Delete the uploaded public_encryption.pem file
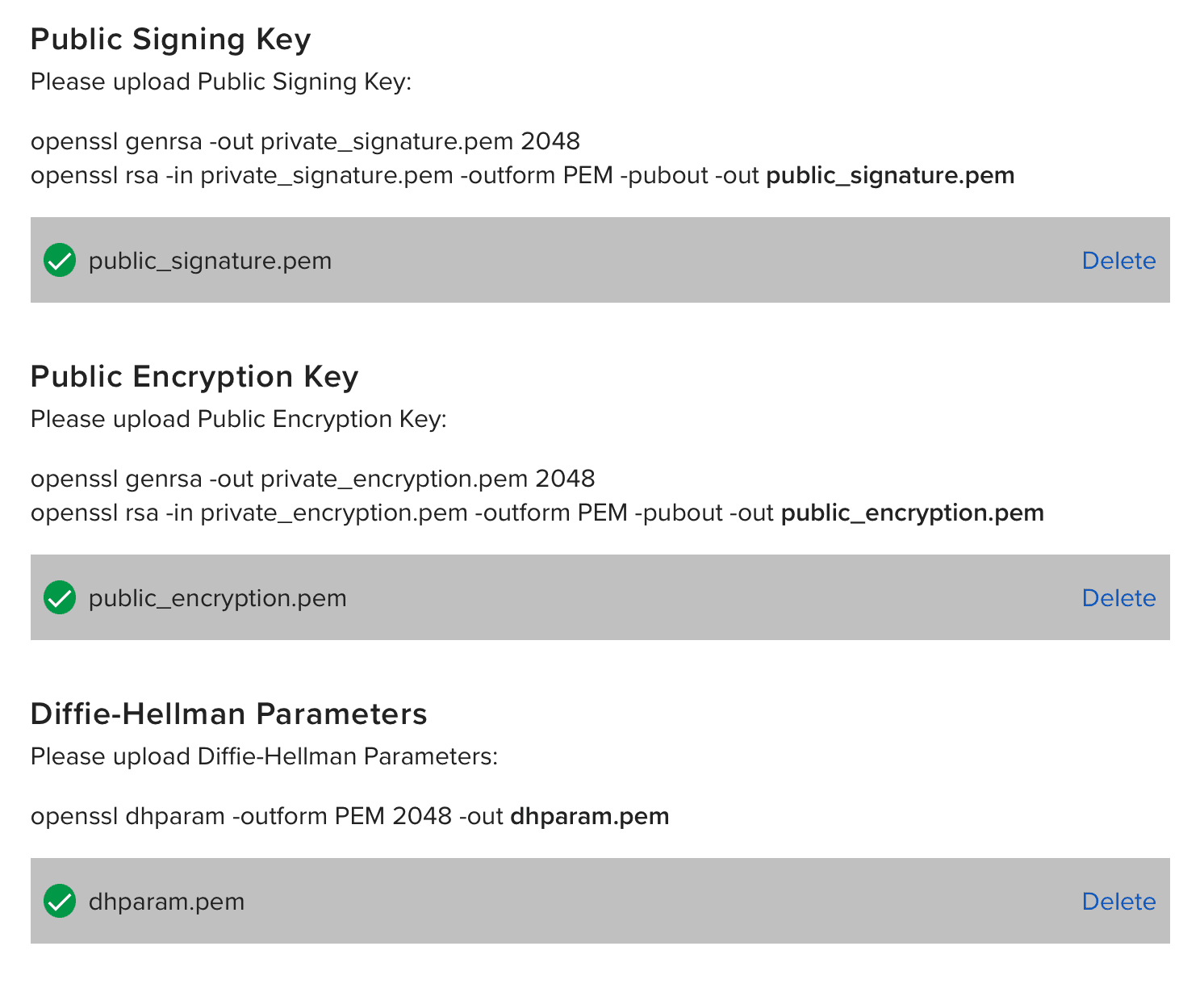This screenshot has width=1204, height=988. 1118,598
